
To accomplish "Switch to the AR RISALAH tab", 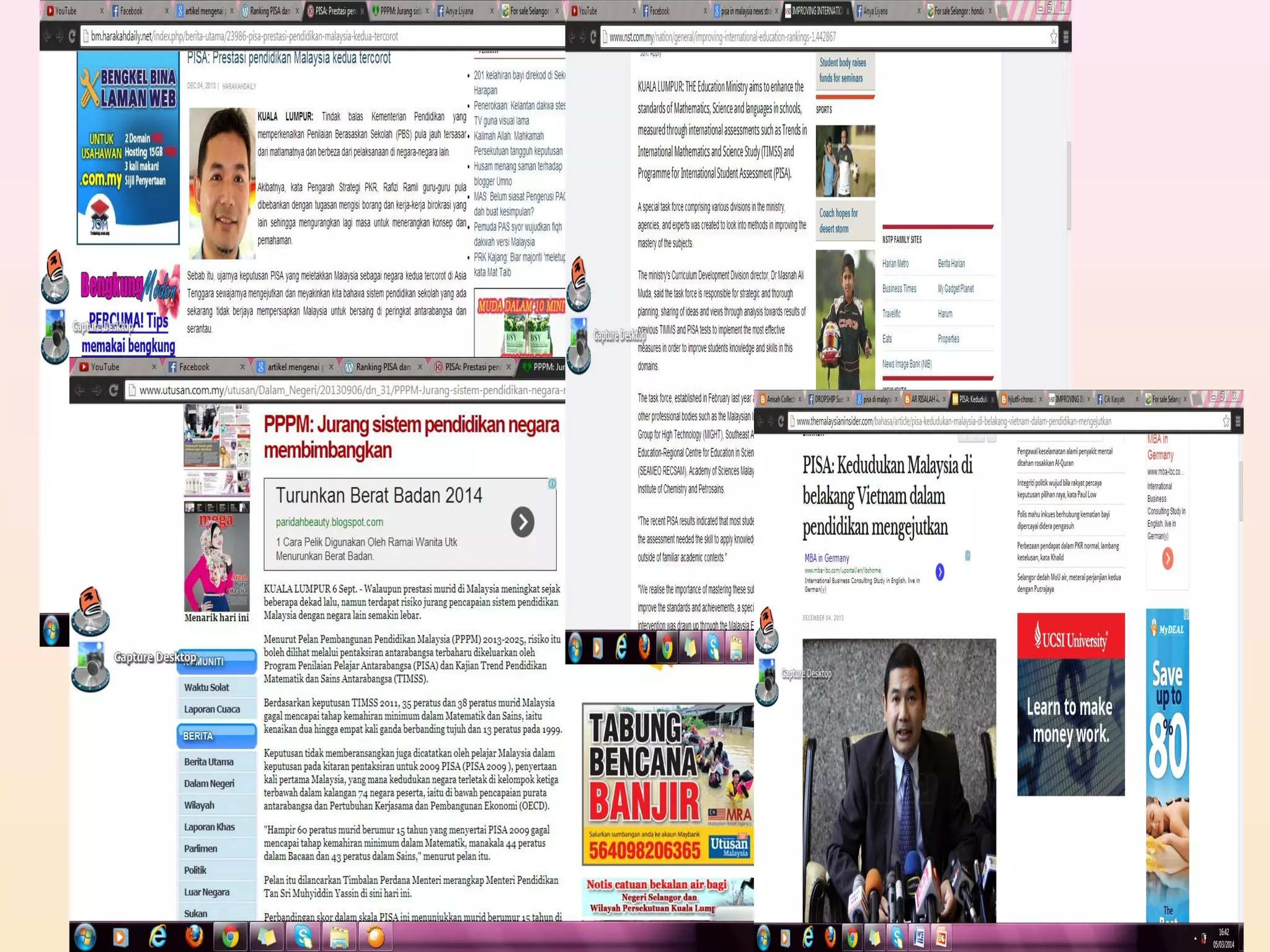I will pyautogui.click(x=924, y=399).
